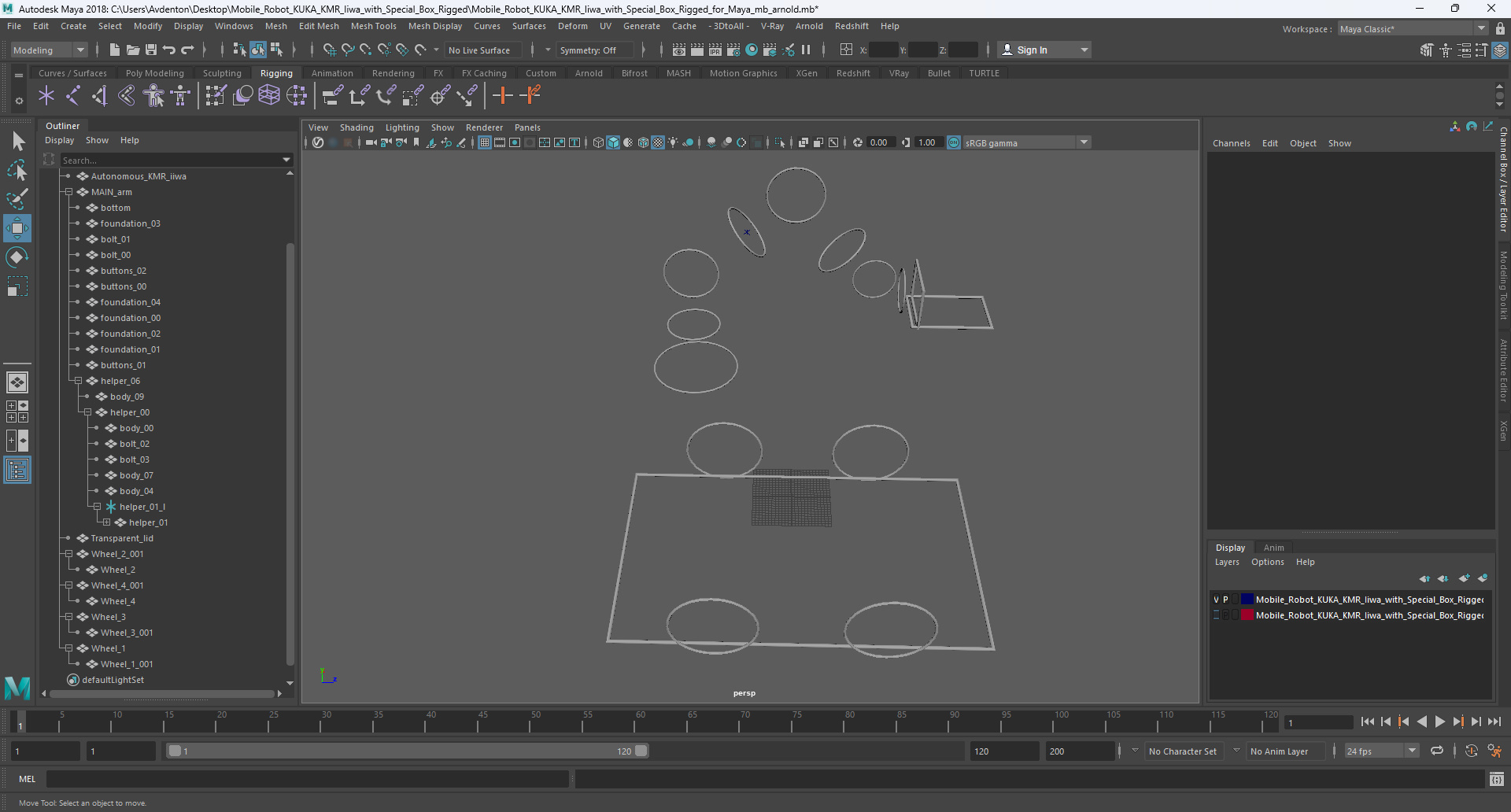The height and width of the screenshot is (812, 1511).
Task: Activate the Move tool in toolbox
Action: 17,228
